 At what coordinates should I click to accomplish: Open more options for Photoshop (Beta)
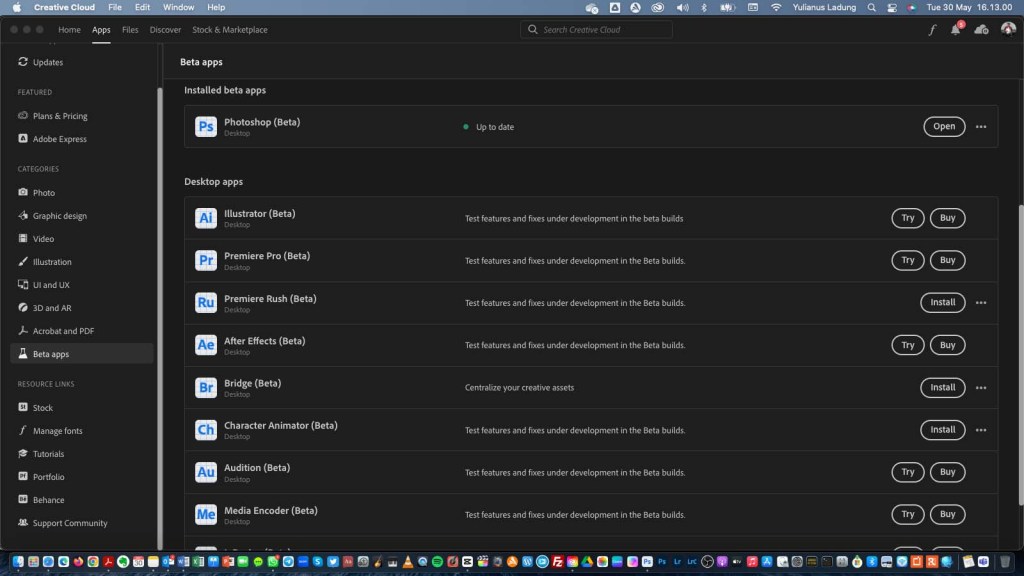981,127
